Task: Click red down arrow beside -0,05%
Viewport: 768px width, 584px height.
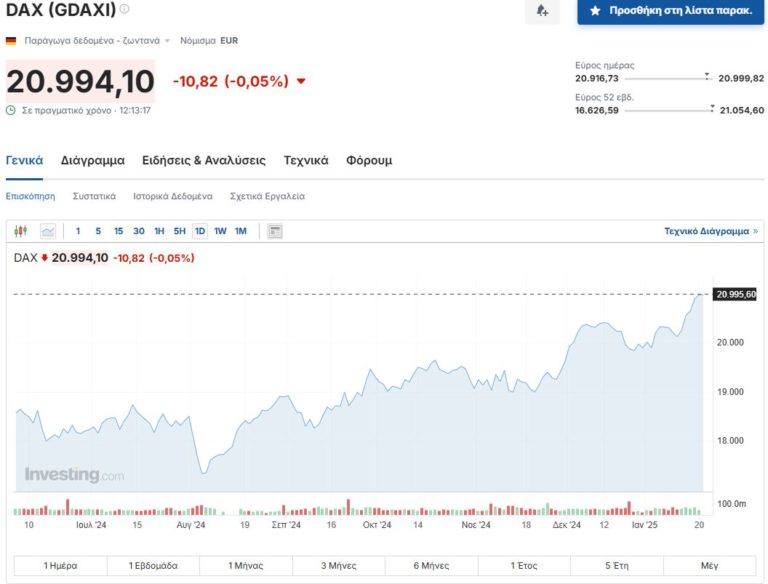Action: click(x=301, y=81)
